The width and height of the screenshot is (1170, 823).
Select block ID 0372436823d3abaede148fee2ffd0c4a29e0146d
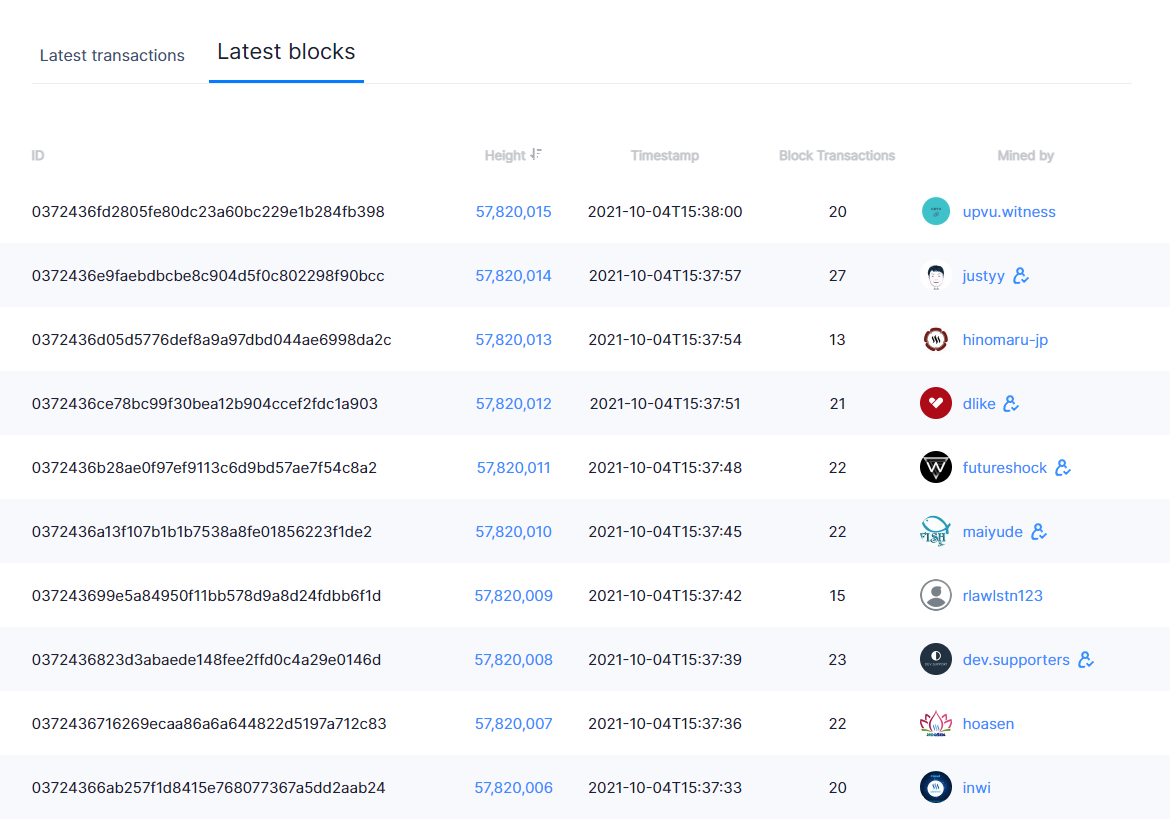[207, 660]
